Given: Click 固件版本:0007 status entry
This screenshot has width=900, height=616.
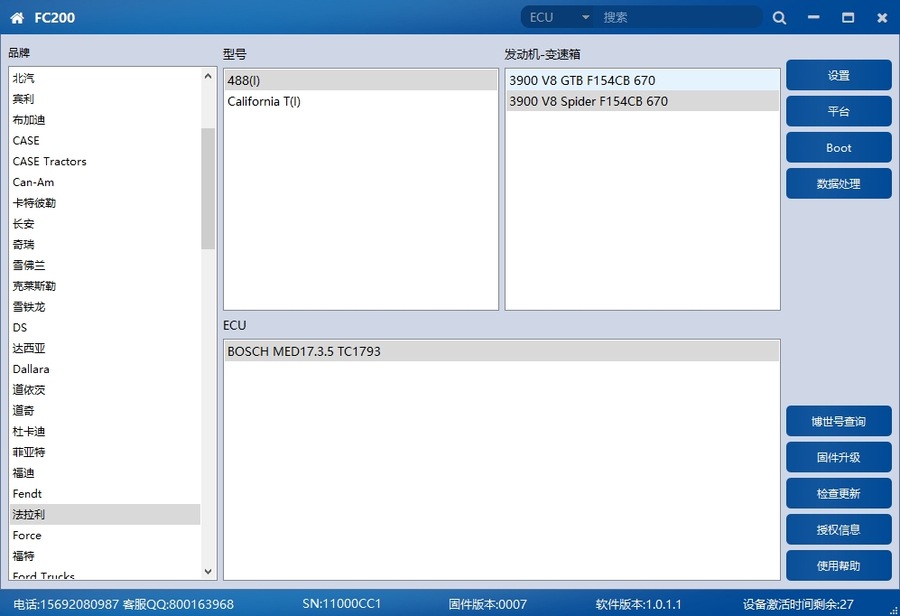Looking at the screenshot, I should tap(487, 604).
